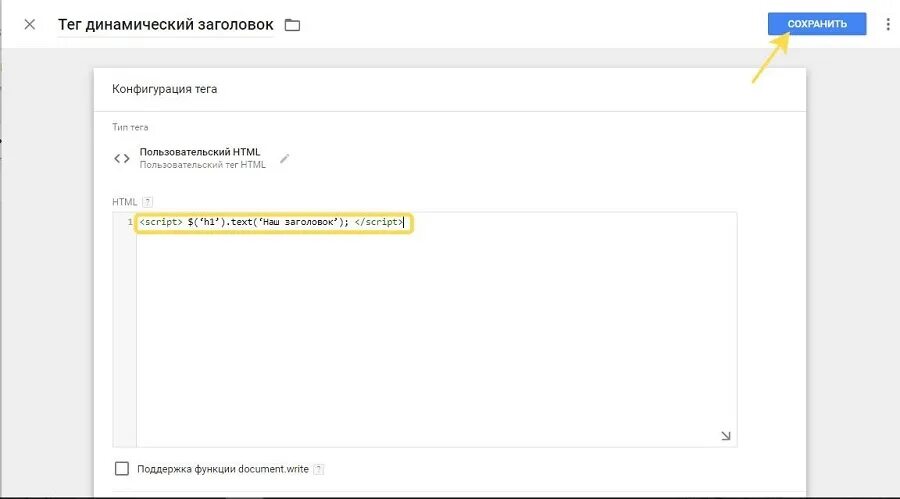Click the blue Сохранить save button
Viewport: 900px width, 499px height.
(x=817, y=24)
